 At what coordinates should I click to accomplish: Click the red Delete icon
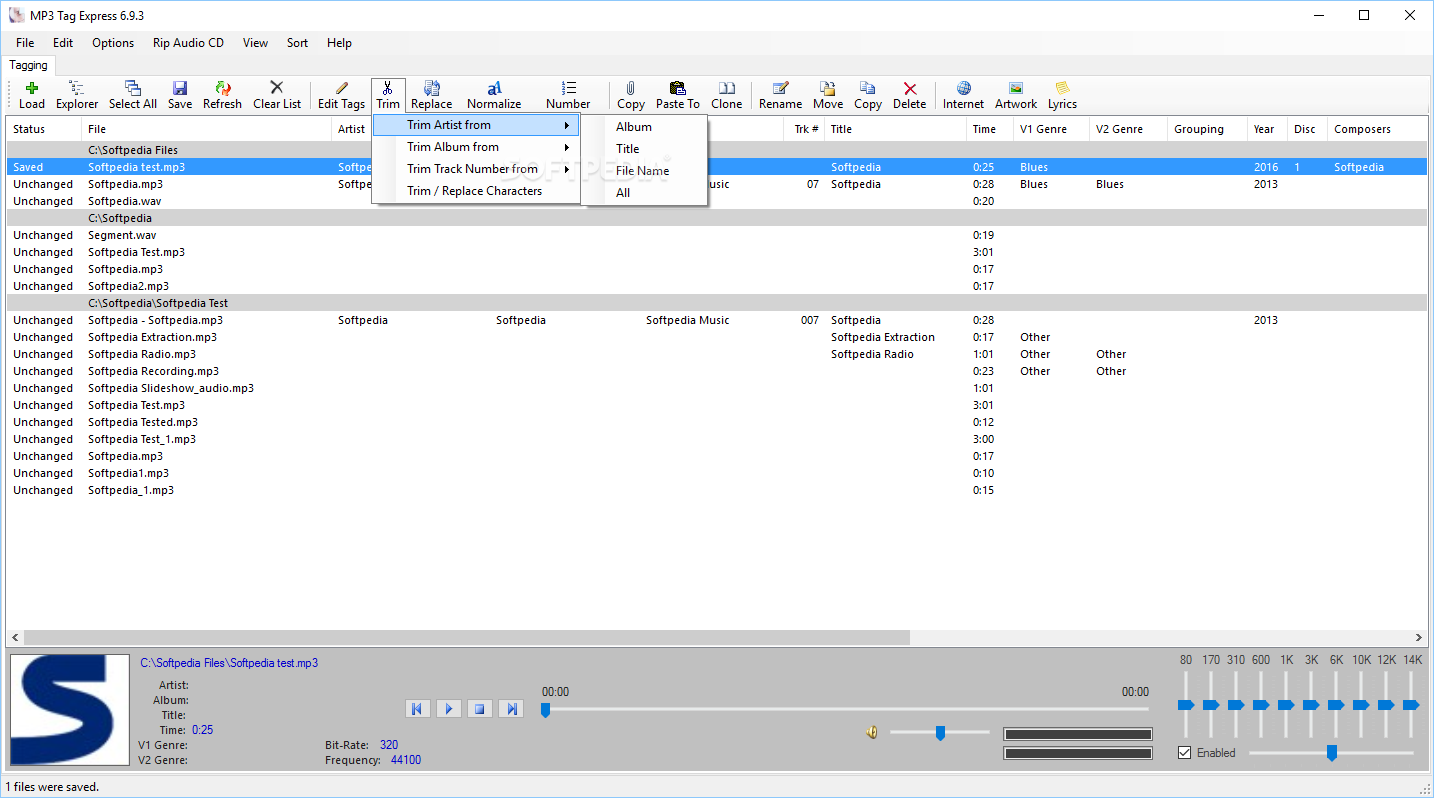[x=910, y=95]
